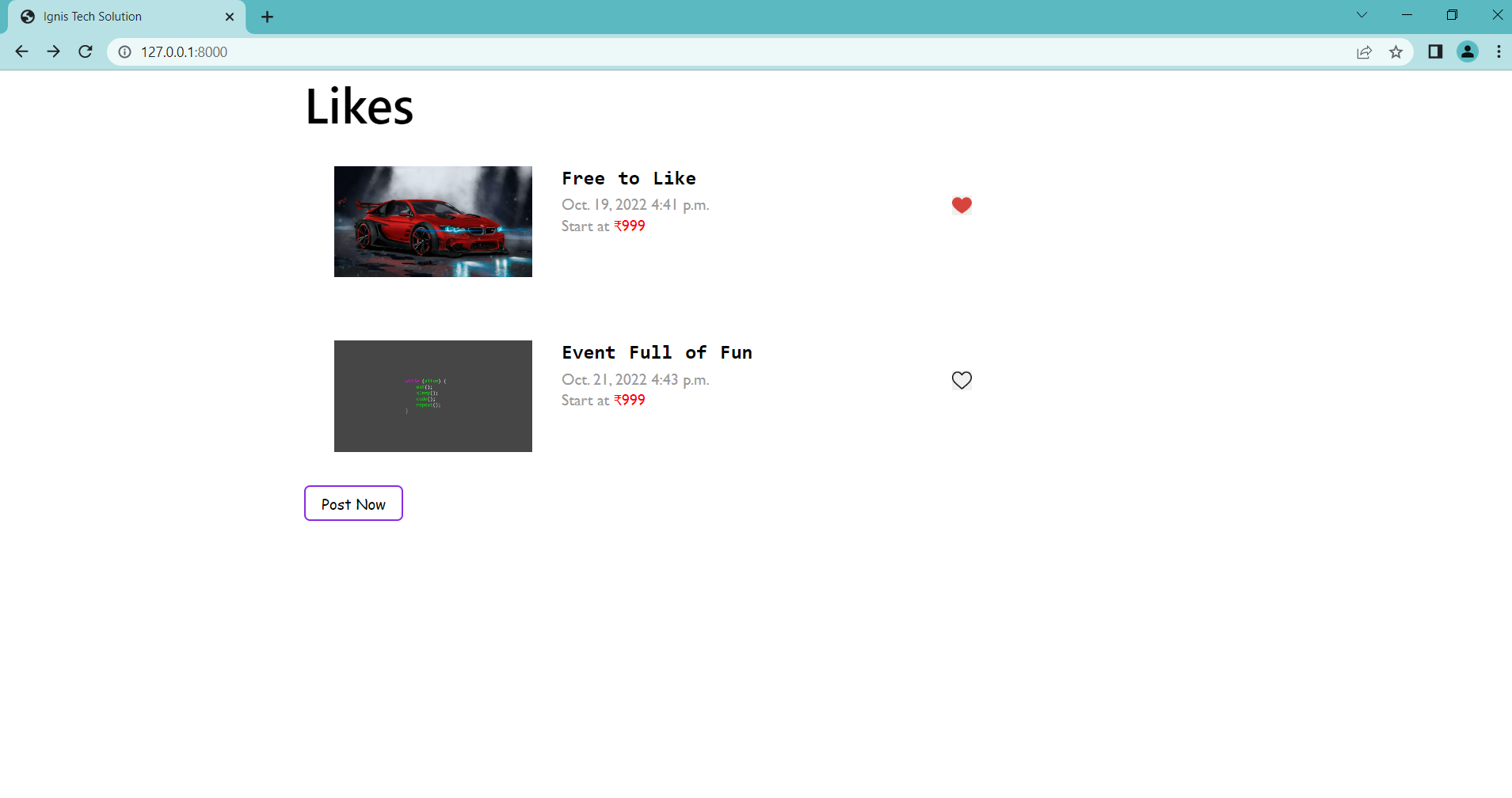Screen dimensions: 1512x798
Task: Open Chrome's three-dot menu icon
Action: pyautogui.click(x=1499, y=51)
